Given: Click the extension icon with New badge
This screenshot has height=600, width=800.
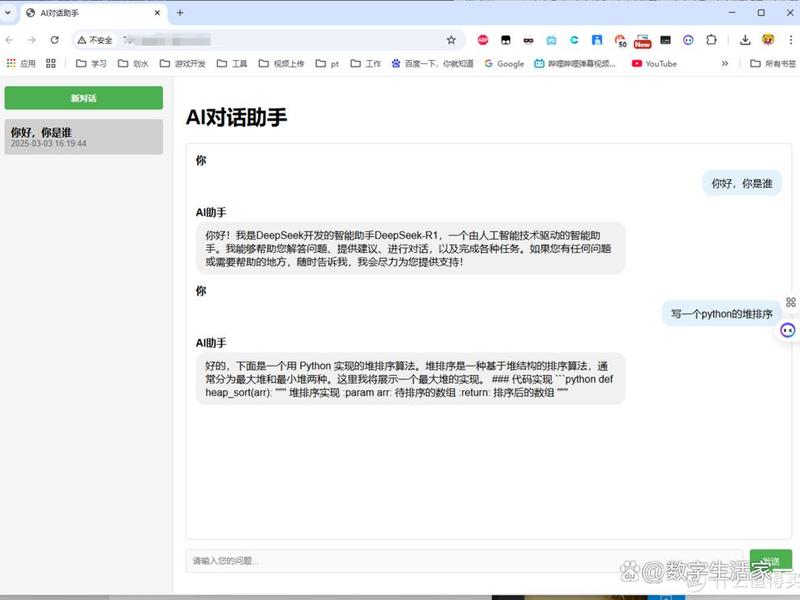Looking at the screenshot, I should pyautogui.click(x=642, y=41).
